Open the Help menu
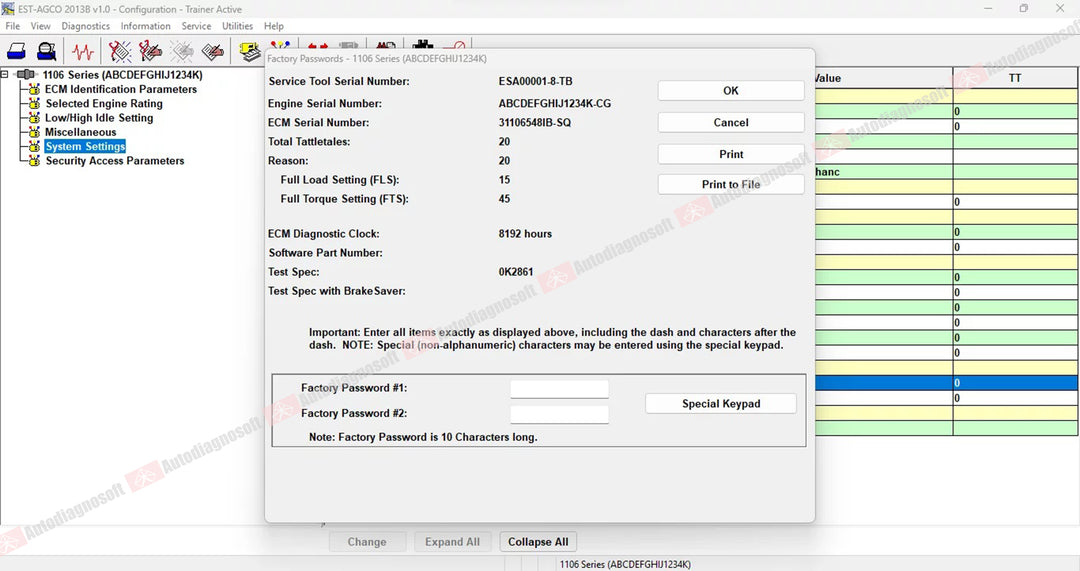Screen dimensions: 1080x571 (x=273, y=26)
